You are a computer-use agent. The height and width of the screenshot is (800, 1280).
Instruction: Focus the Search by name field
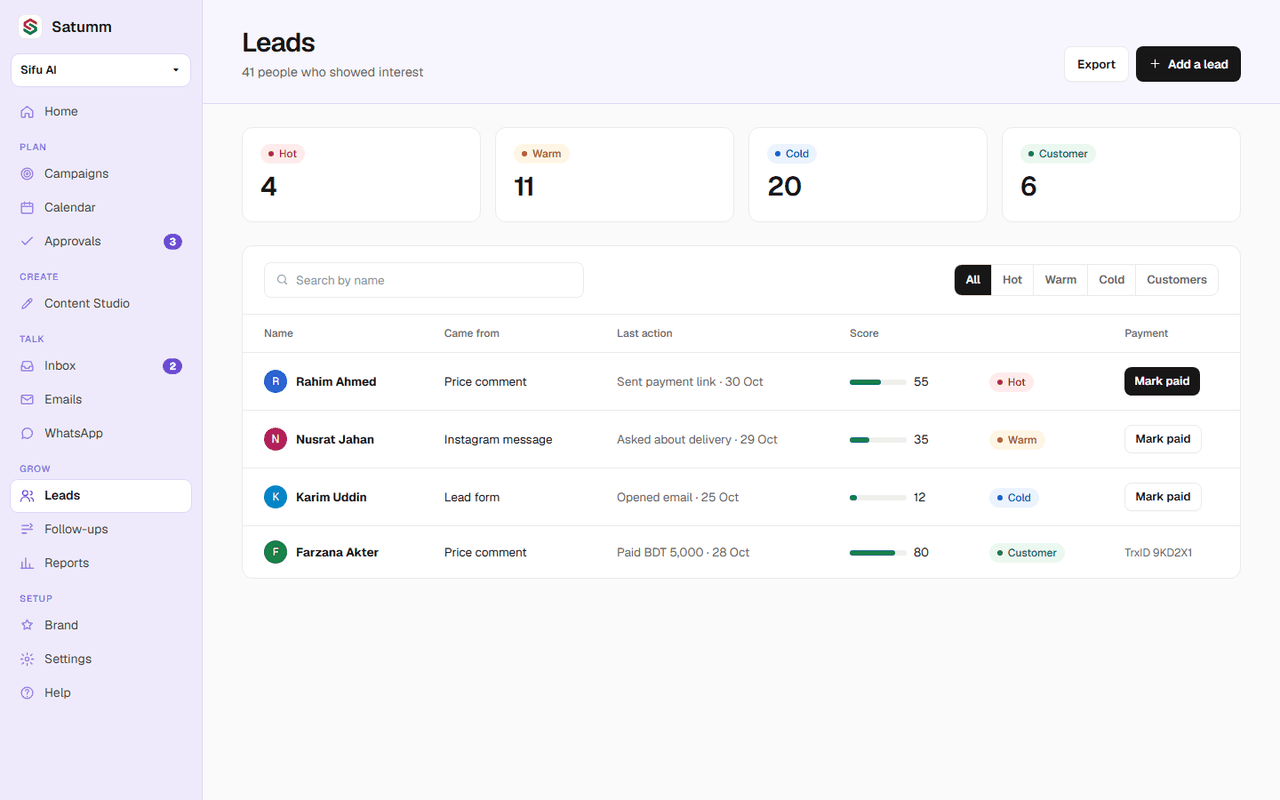point(424,280)
